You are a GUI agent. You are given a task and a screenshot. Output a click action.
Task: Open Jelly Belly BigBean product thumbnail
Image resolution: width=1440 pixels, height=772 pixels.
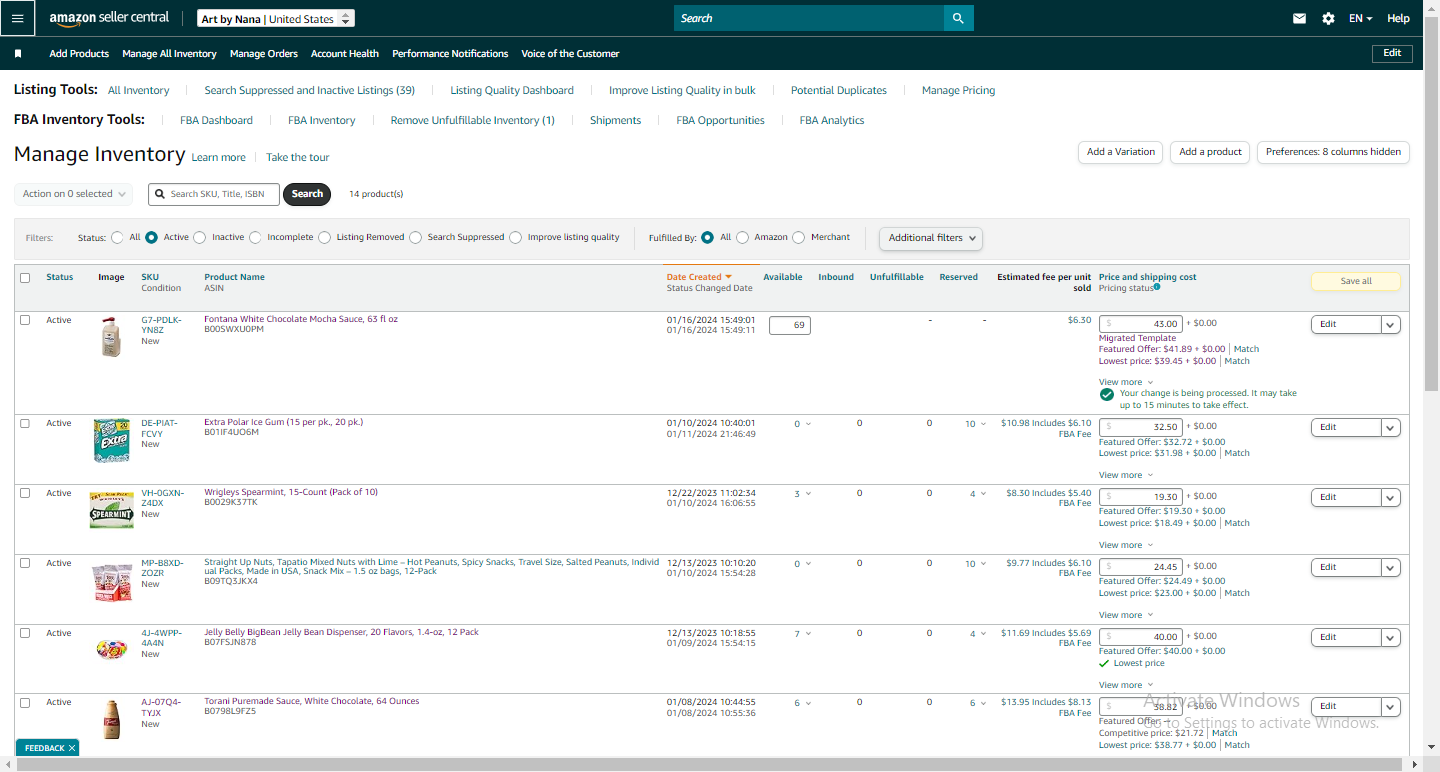[x=111, y=650]
